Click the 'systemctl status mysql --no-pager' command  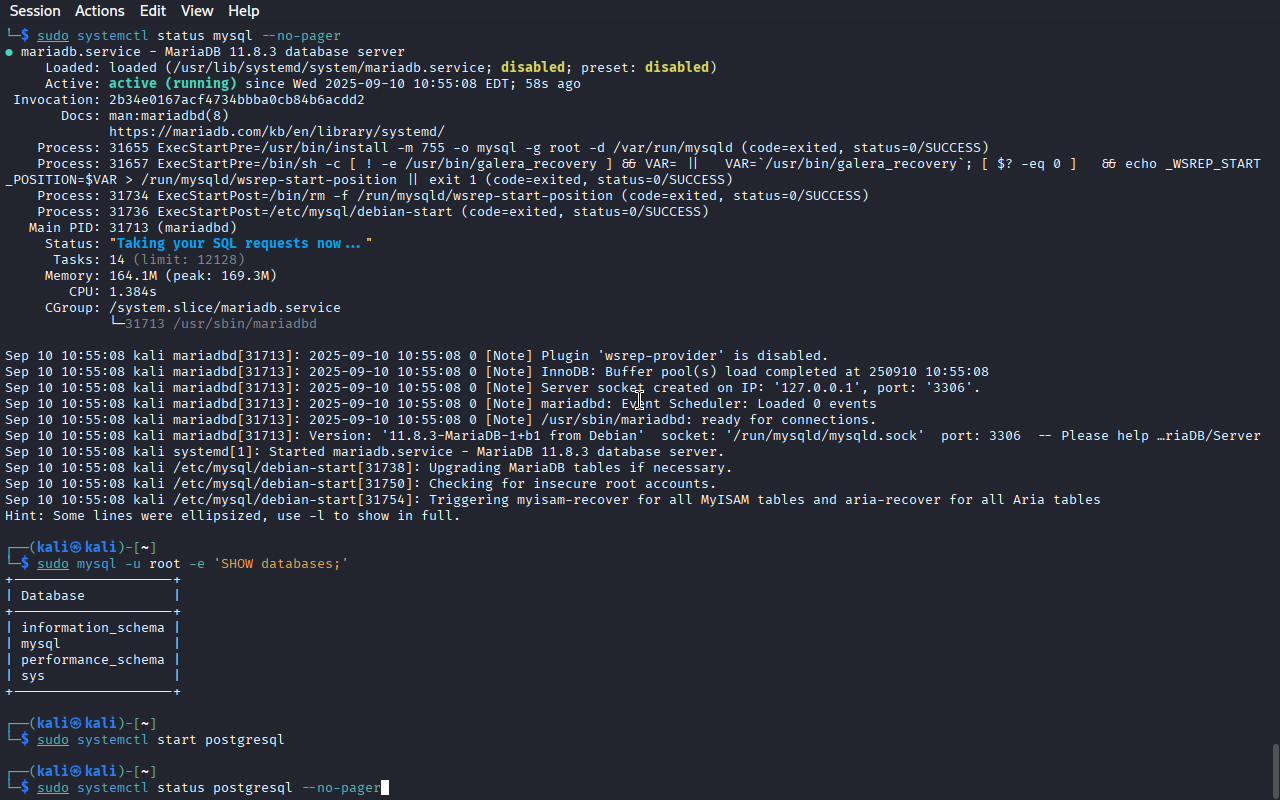point(189,36)
